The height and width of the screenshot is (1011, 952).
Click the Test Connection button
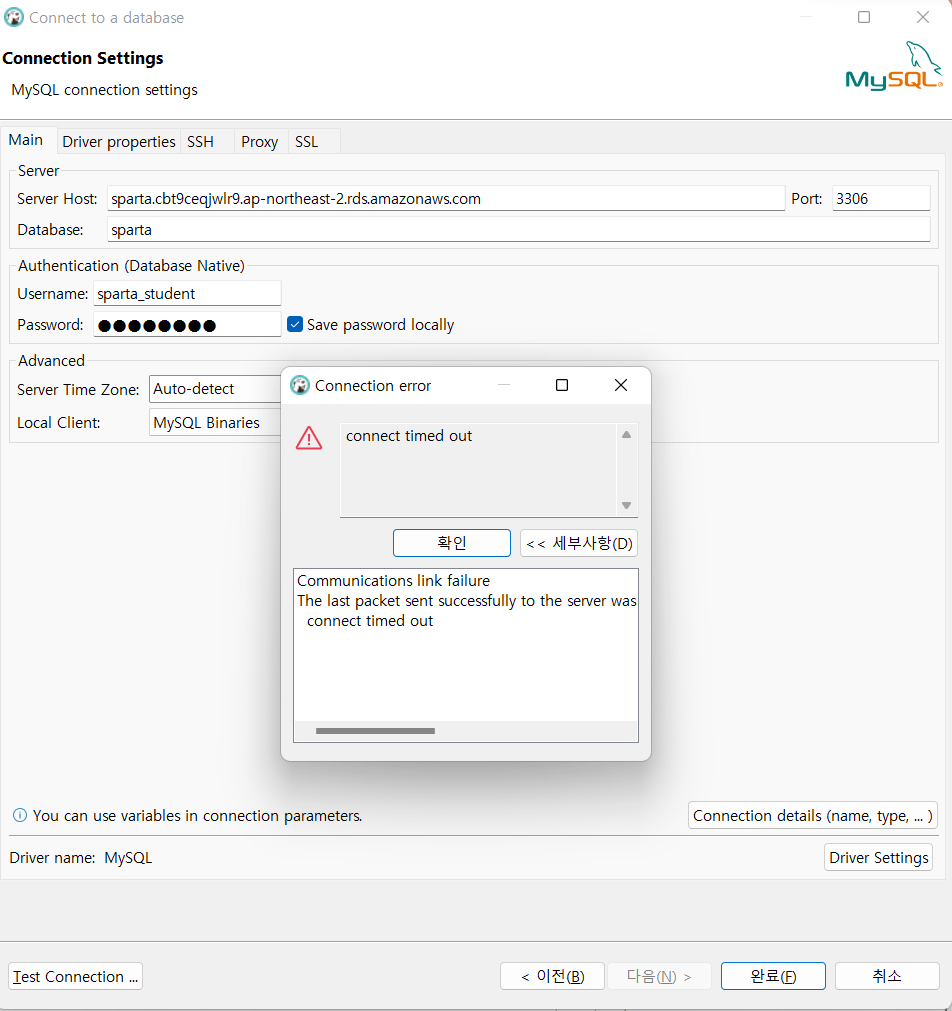pyautogui.click(x=75, y=976)
